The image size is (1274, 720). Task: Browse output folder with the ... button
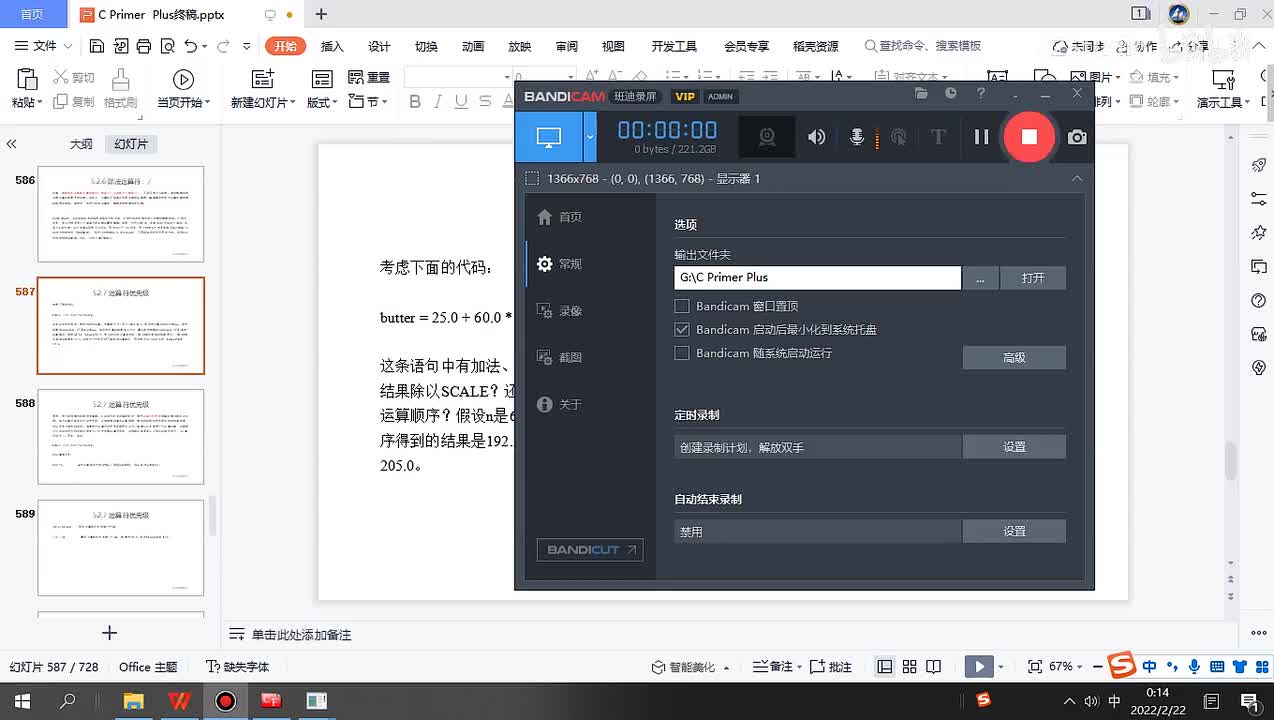tap(980, 278)
